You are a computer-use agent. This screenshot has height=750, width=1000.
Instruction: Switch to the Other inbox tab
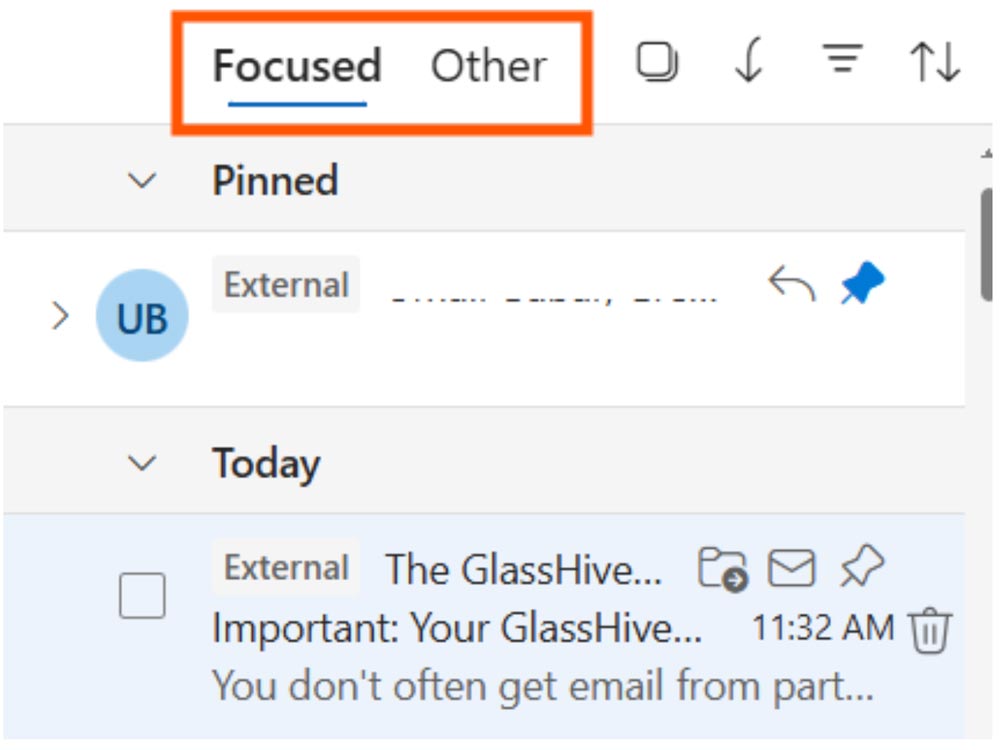(488, 67)
